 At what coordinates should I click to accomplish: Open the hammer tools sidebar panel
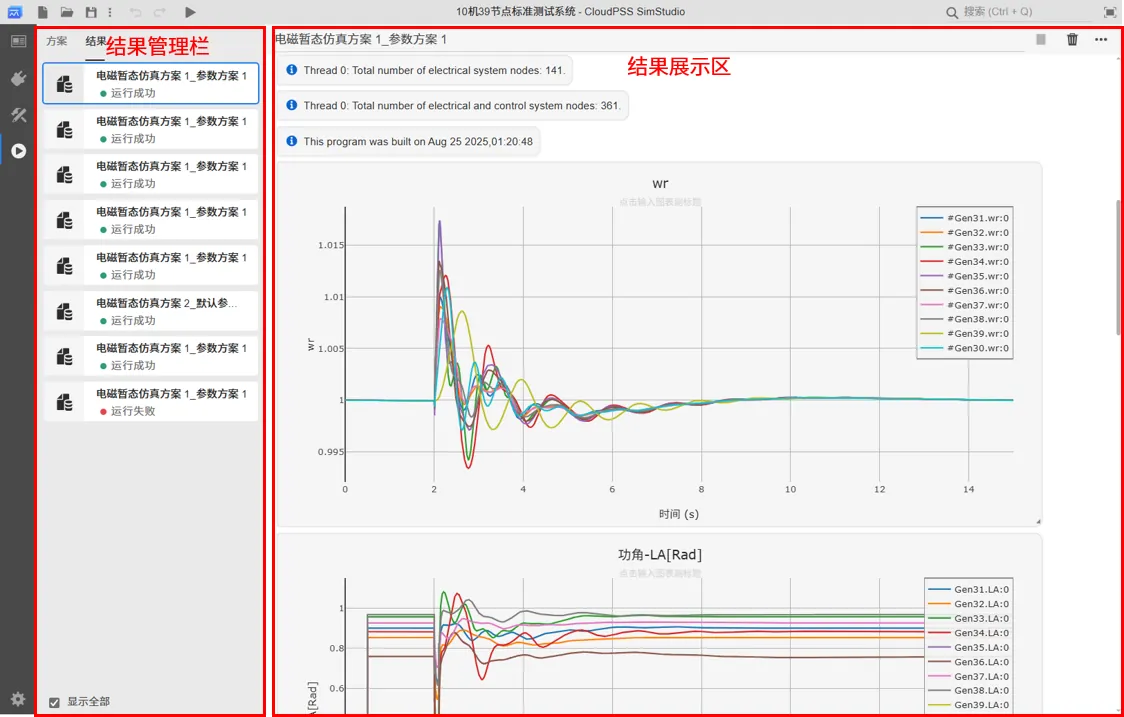coord(18,115)
